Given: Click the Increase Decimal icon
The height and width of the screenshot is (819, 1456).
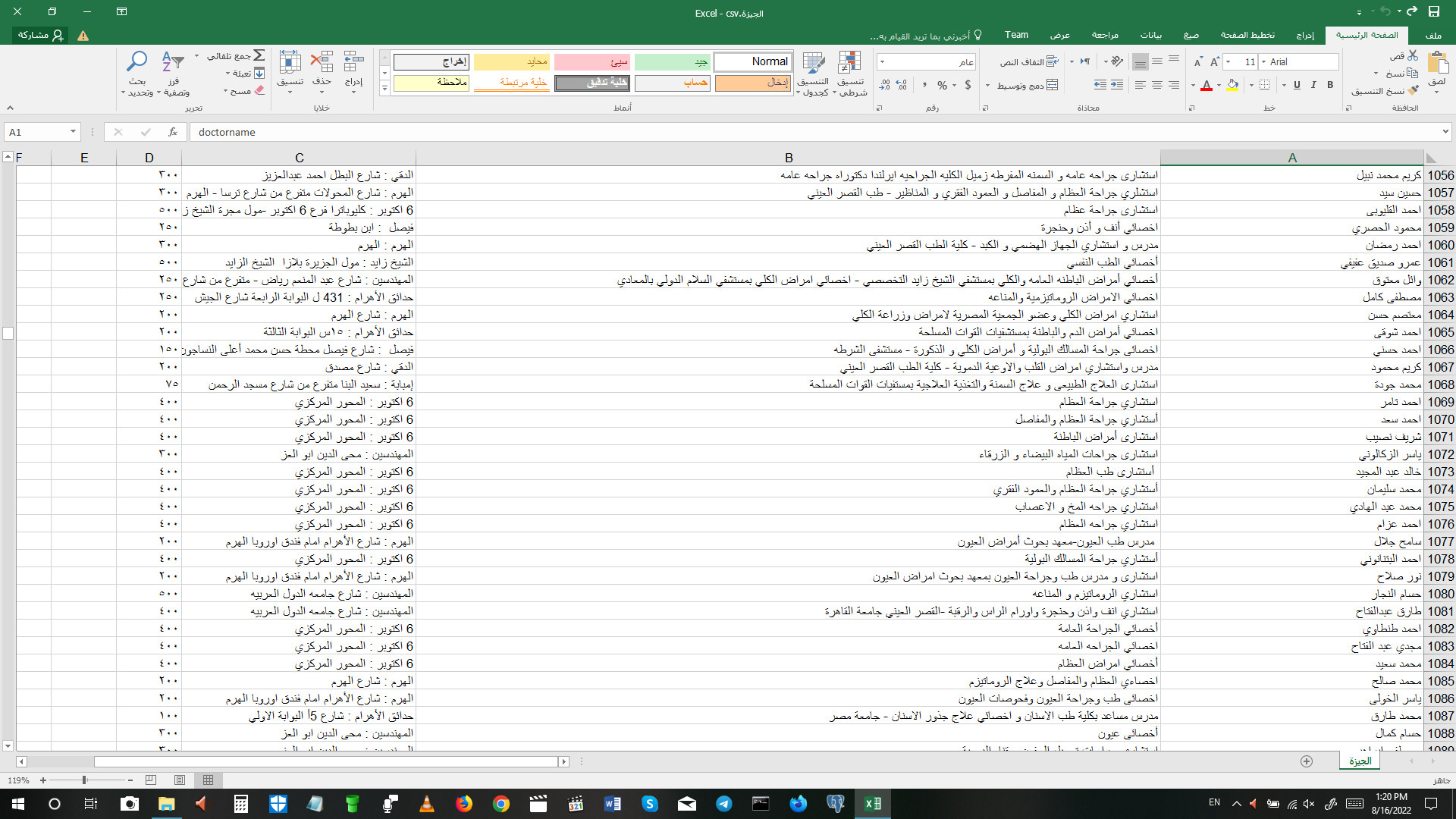Looking at the screenshot, I should (x=900, y=86).
